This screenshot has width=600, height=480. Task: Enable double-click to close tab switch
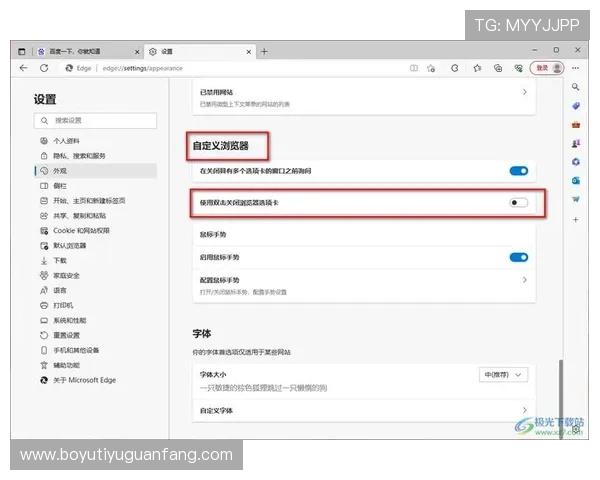[x=518, y=202]
